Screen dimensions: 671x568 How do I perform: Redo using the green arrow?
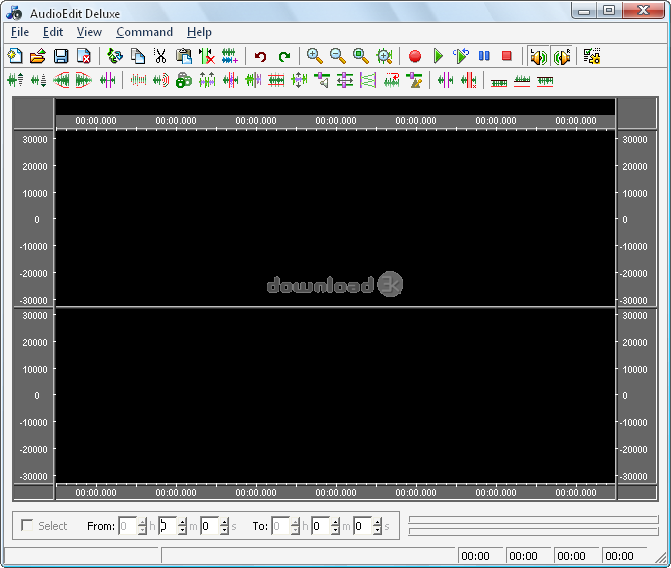point(284,56)
